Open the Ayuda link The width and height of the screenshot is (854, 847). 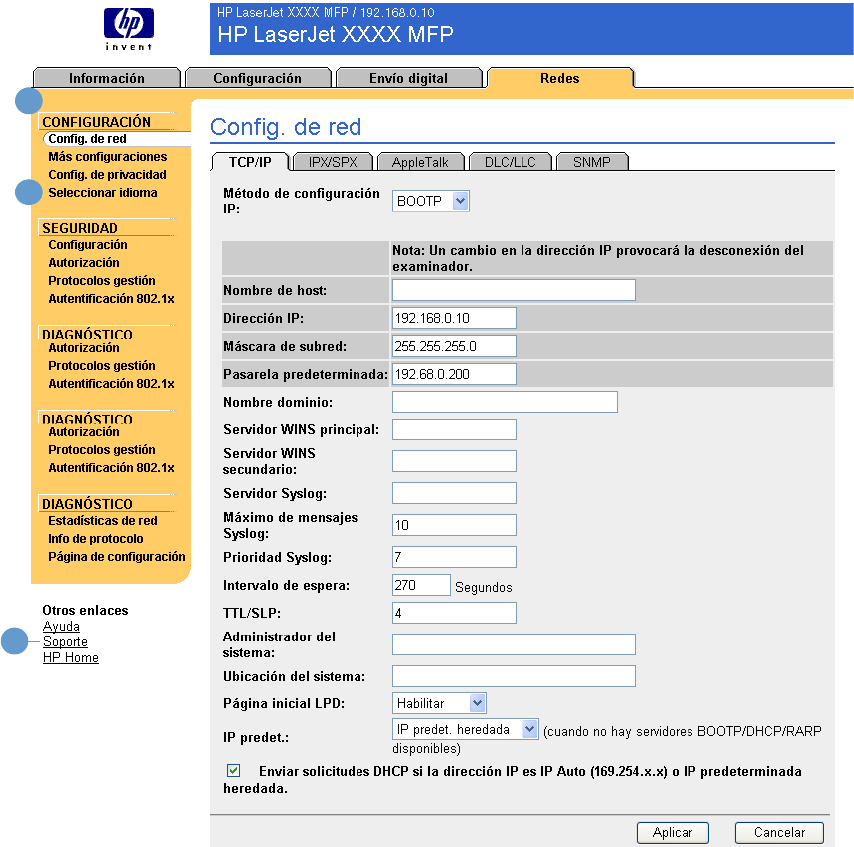pos(62,626)
